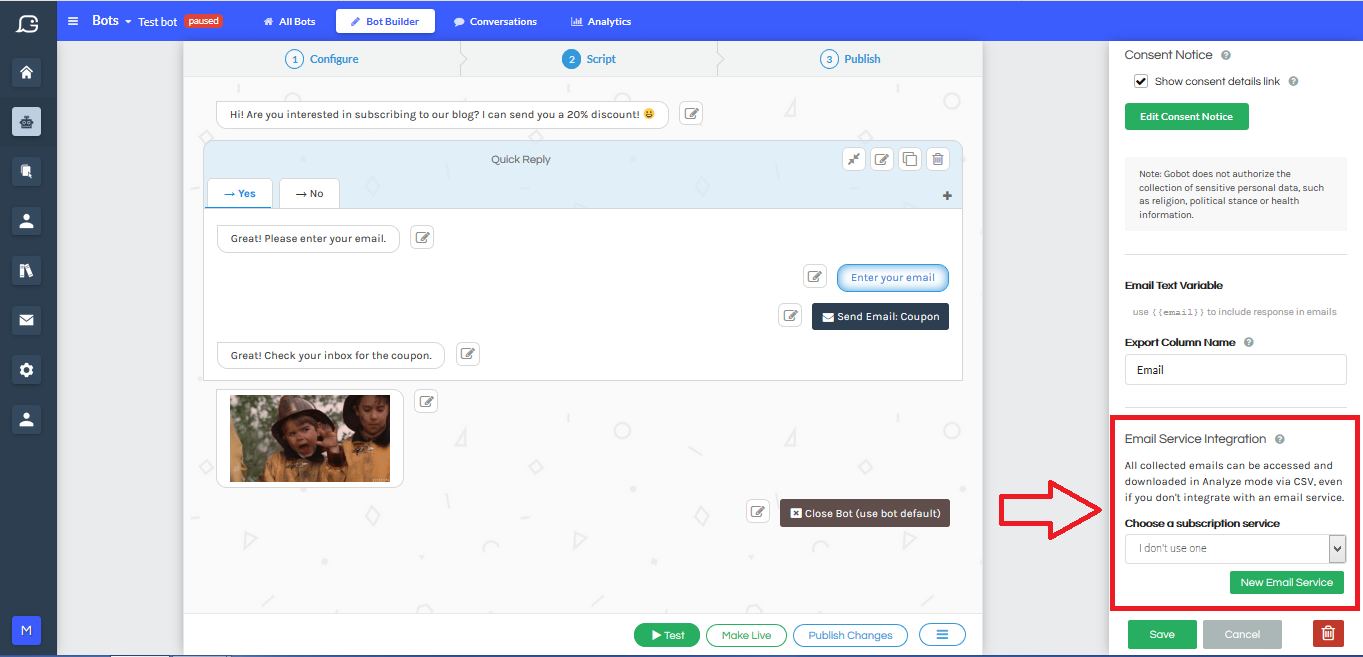Cancel the settings changes
1363x657 pixels.
coord(1242,635)
